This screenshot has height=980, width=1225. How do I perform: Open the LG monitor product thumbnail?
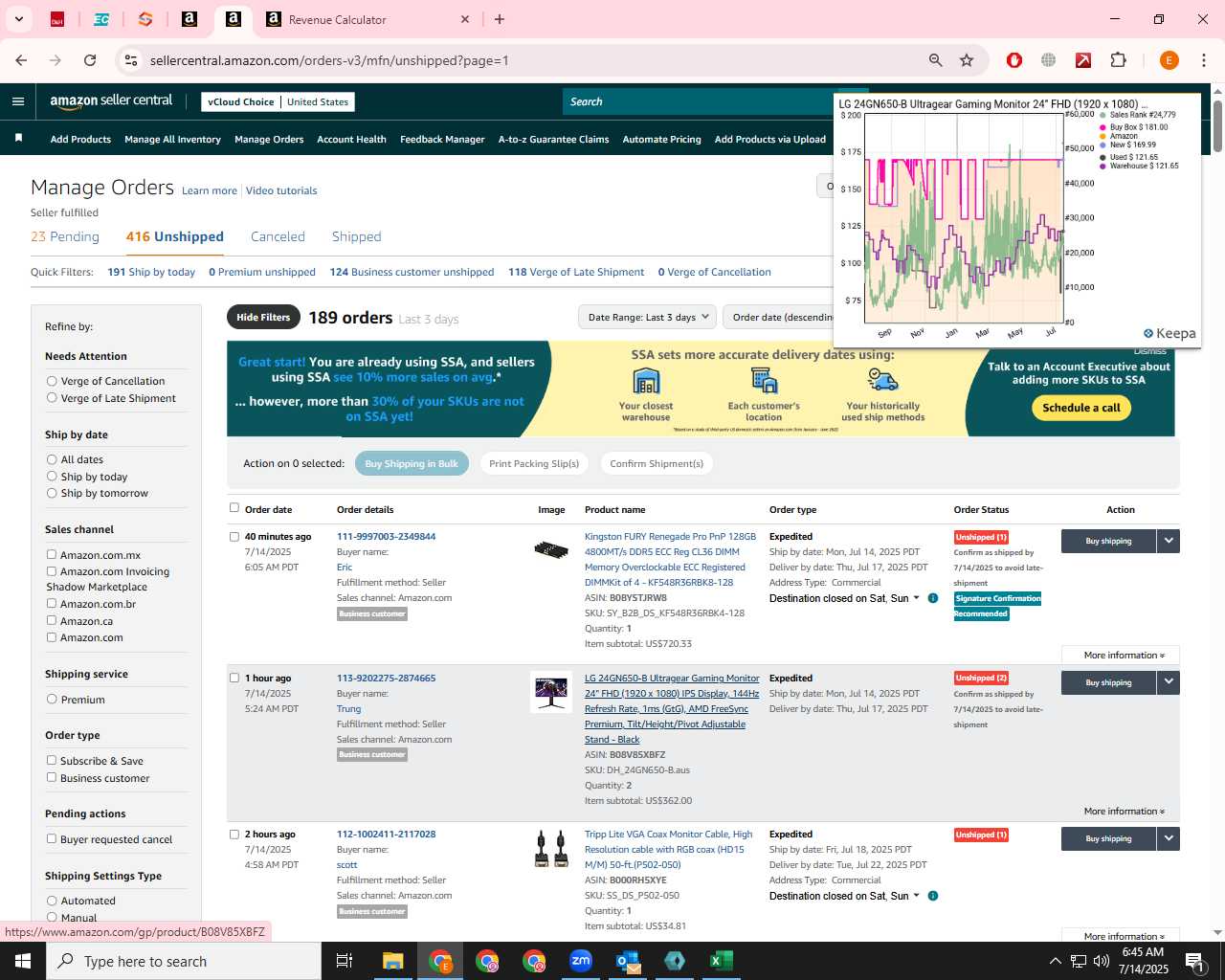[551, 692]
